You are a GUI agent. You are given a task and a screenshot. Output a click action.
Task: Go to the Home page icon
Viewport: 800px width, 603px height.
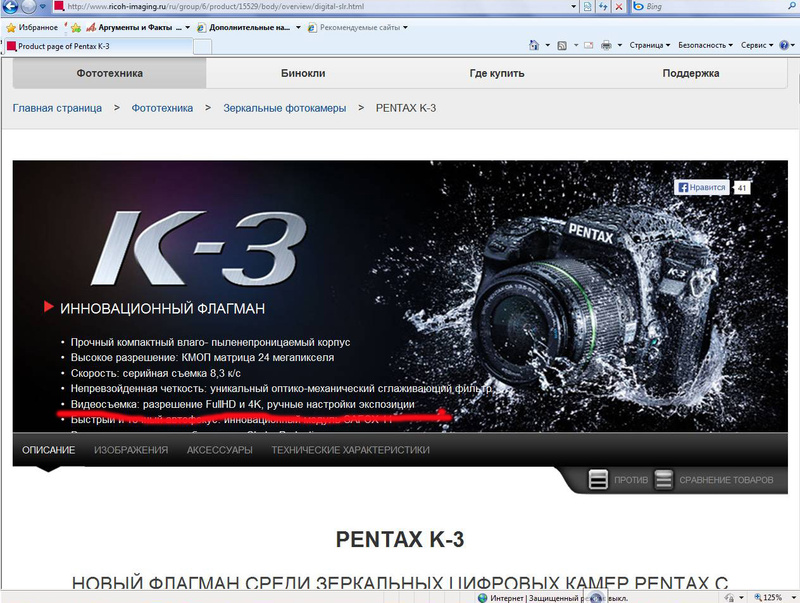coord(534,45)
